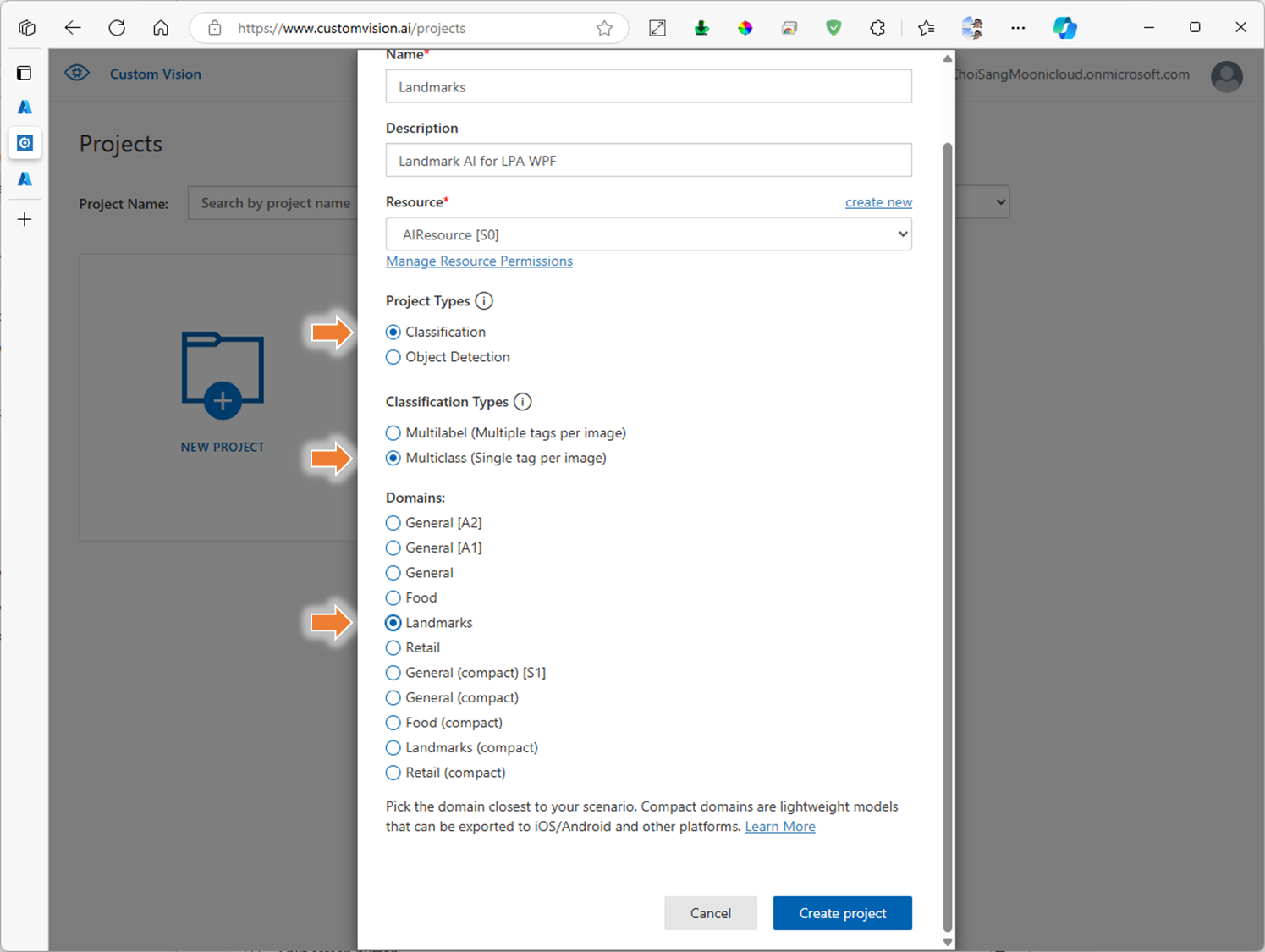
Task: Refresh the Custom Vision page
Action: click(x=117, y=28)
